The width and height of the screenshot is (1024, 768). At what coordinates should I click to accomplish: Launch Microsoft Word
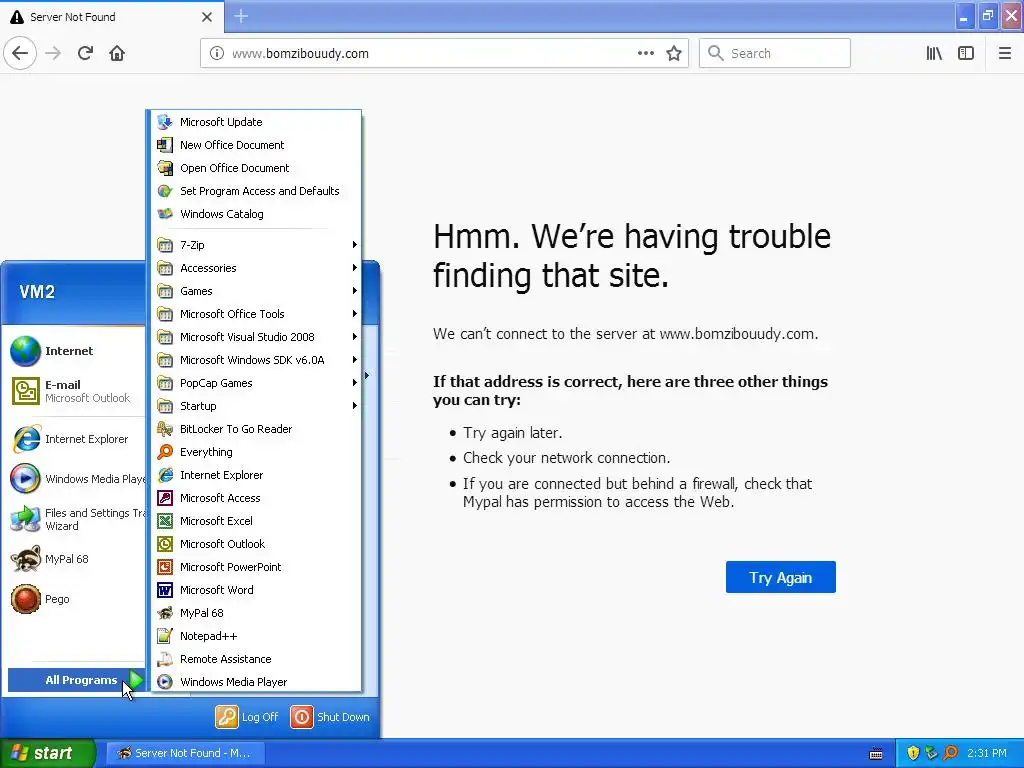(256, 590)
